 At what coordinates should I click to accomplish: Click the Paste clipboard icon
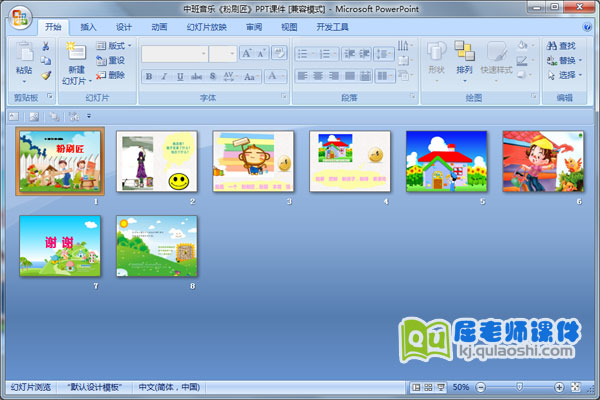[24, 51]
